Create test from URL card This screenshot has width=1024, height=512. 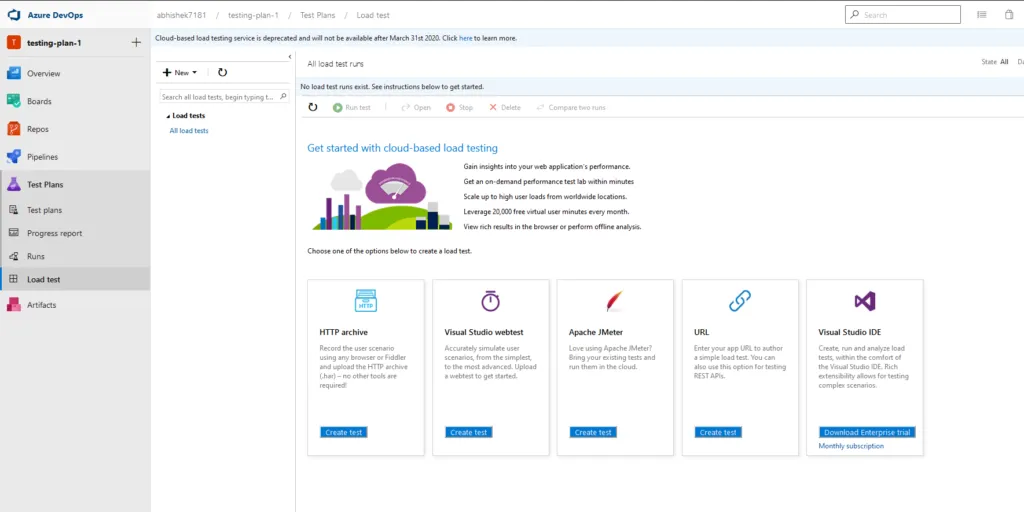tap(718, 432)
